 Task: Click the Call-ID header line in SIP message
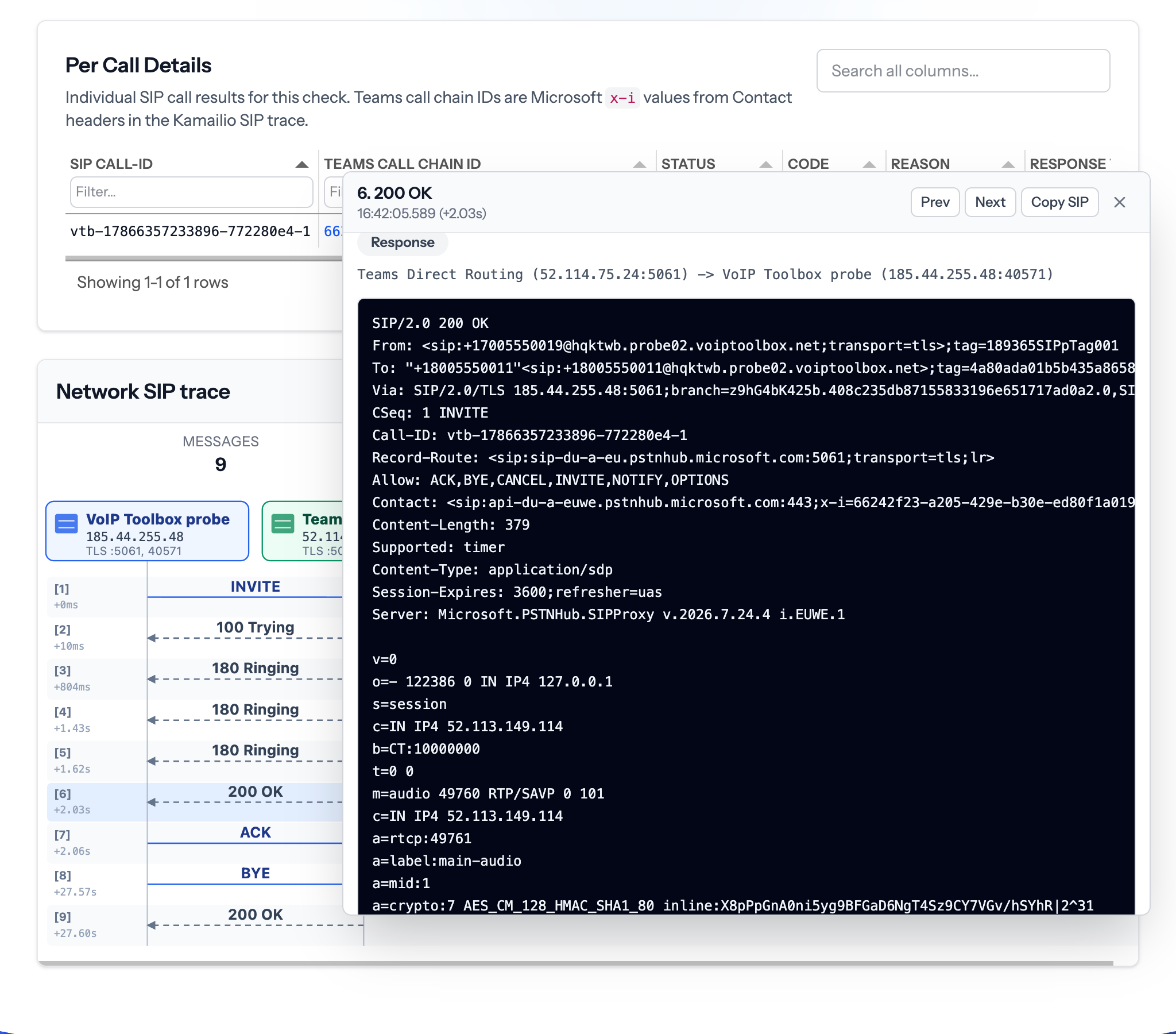[x=529, y=435]
